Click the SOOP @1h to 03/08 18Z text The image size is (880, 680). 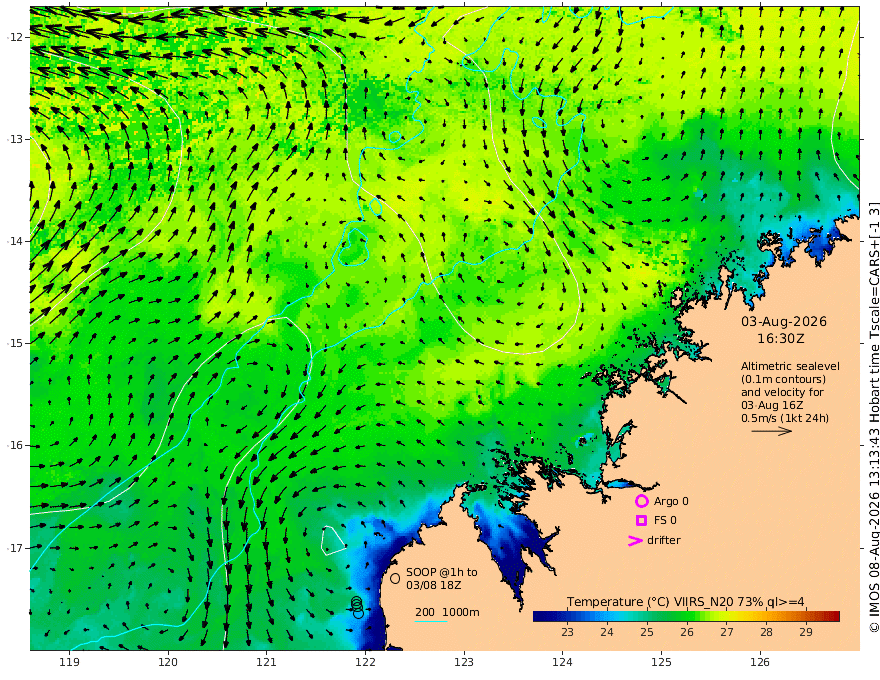(x=442, y=578)
